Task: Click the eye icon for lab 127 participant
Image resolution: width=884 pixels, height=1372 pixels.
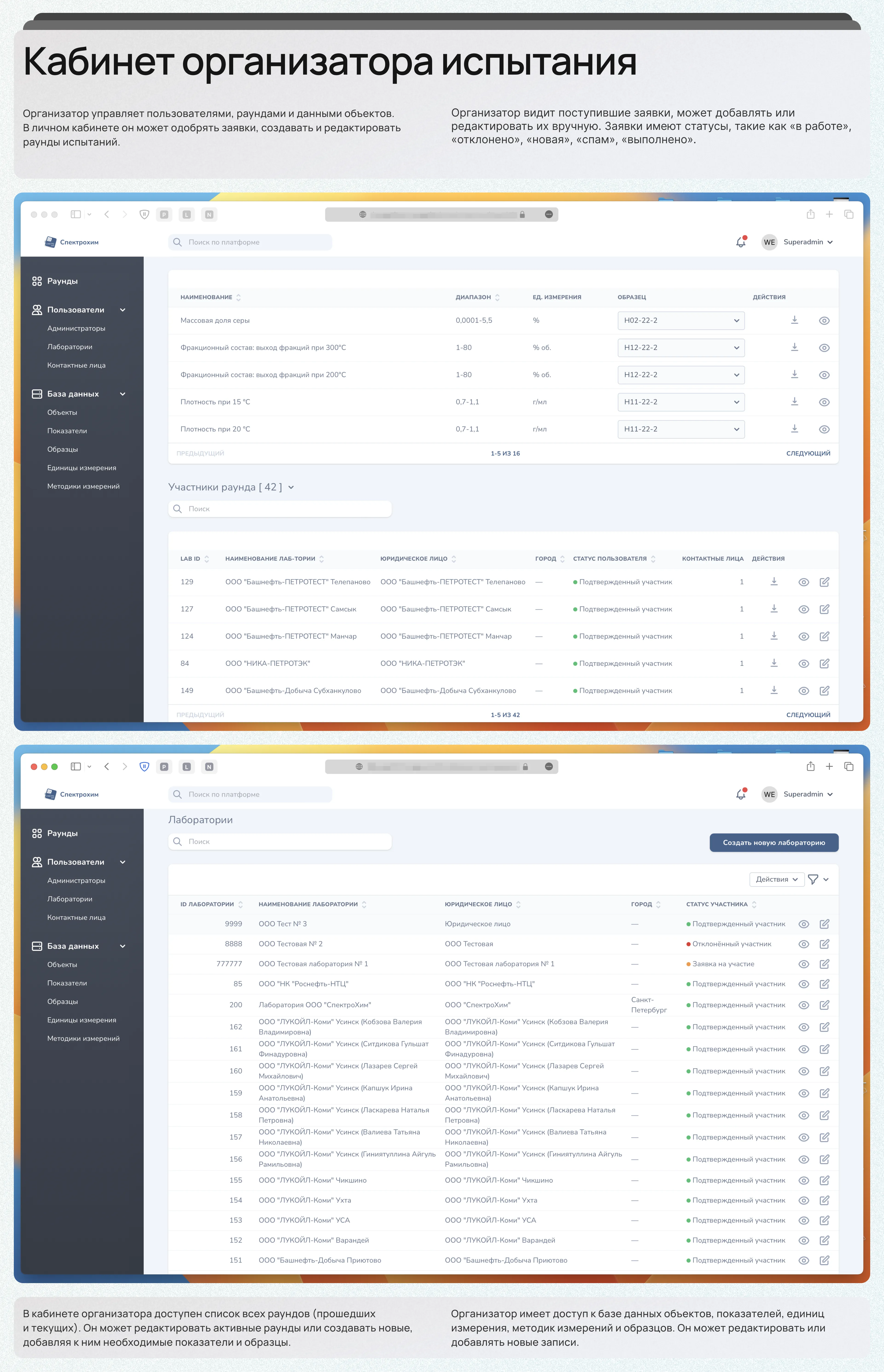Action: (804, 609)
